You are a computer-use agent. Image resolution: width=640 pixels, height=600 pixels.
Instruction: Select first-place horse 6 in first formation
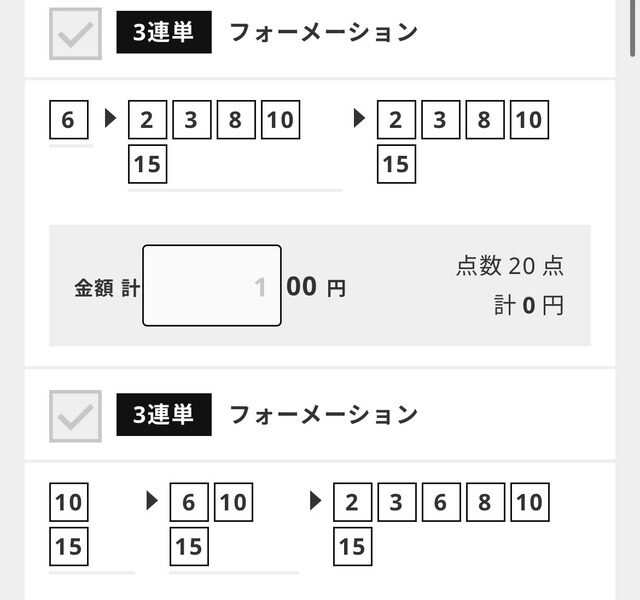coord(69,120)
